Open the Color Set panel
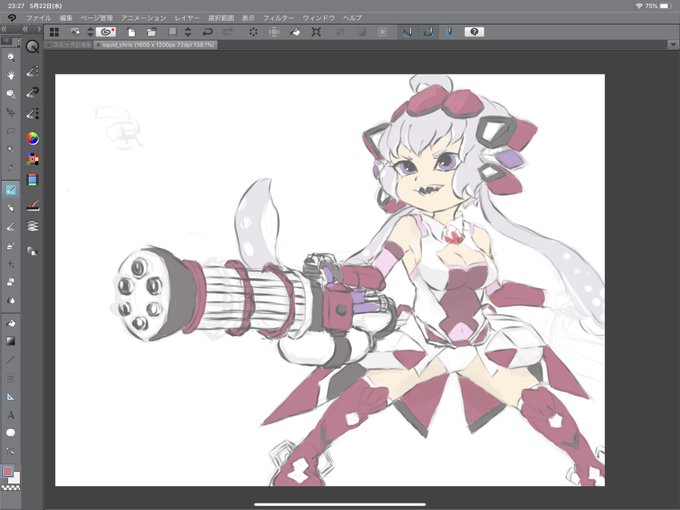Viewport: 680px width, 510px height. pos(33,159)
